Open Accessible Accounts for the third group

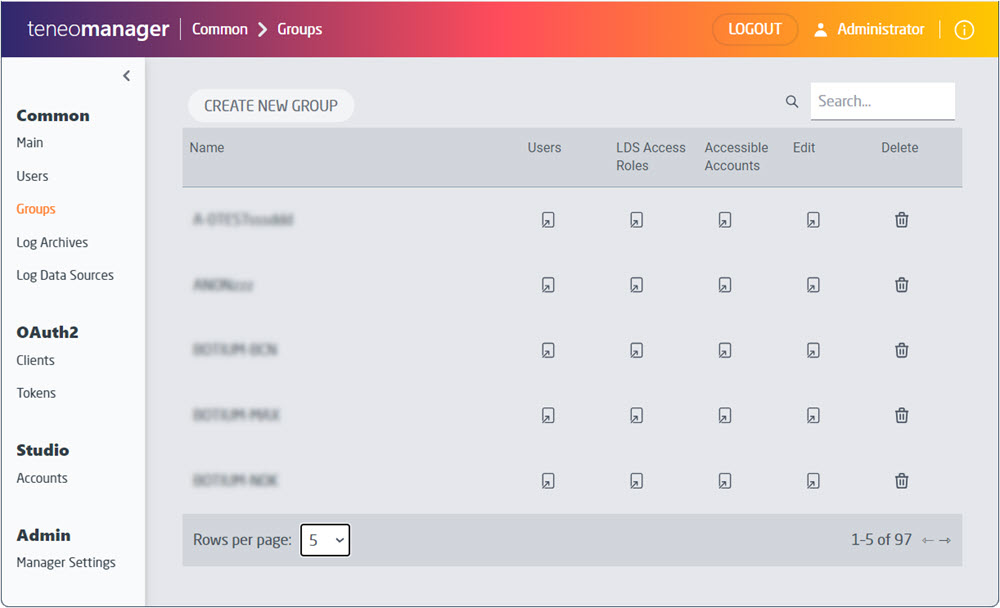tap(725, 350)
